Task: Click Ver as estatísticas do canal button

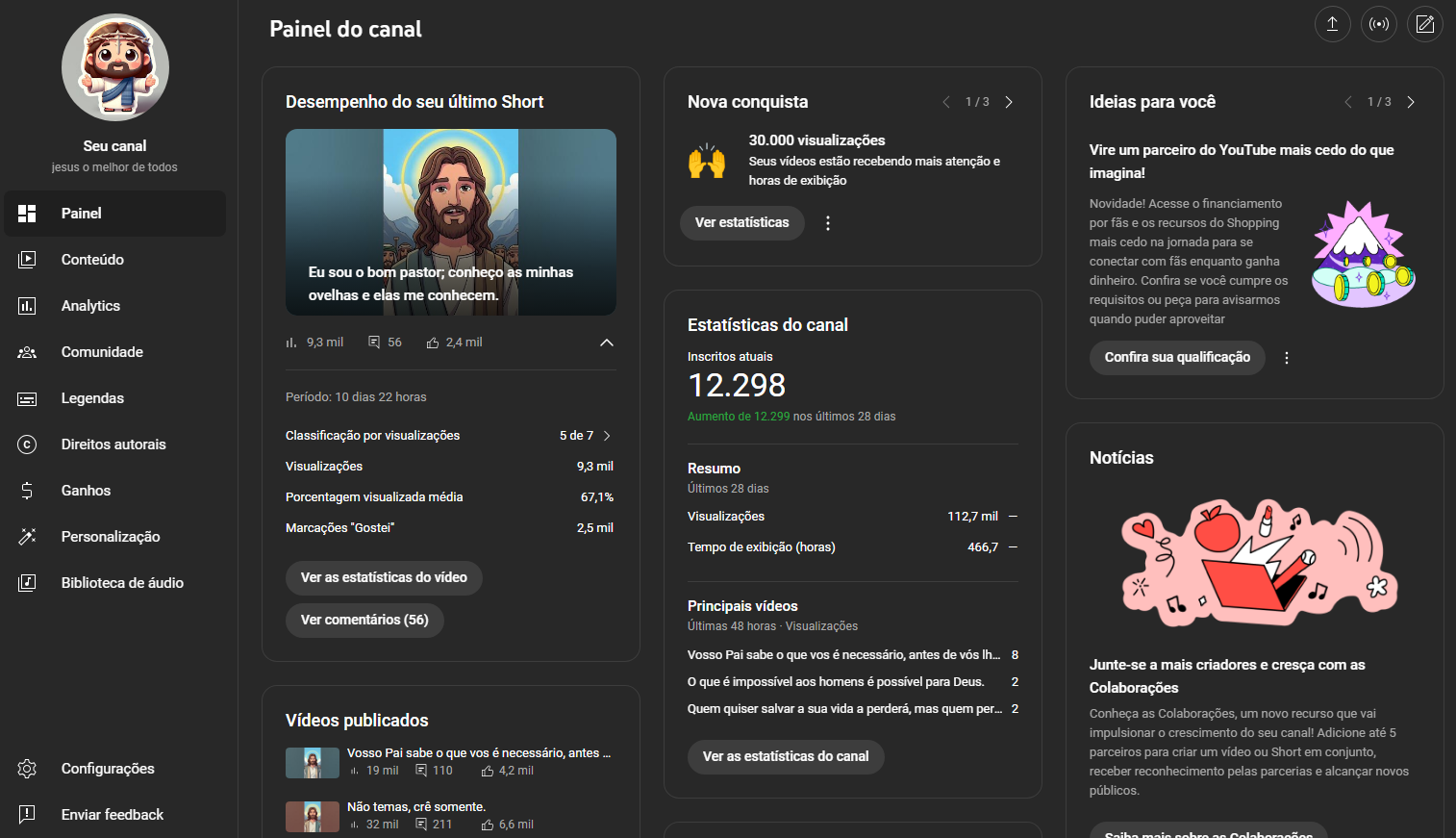Action: pyautogui.click(x=785, y=757)
